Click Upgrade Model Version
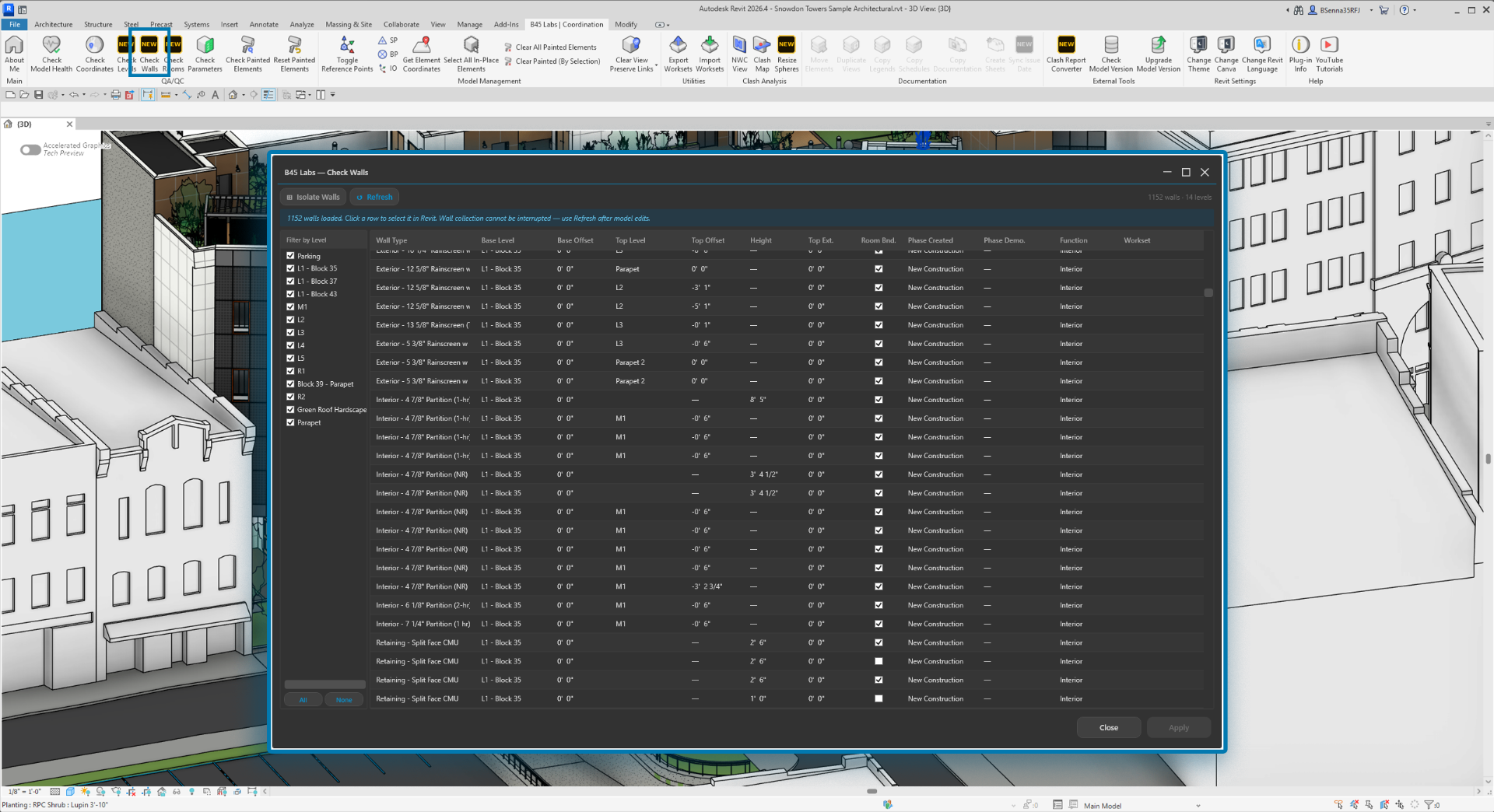 [x=1158, y=54]
